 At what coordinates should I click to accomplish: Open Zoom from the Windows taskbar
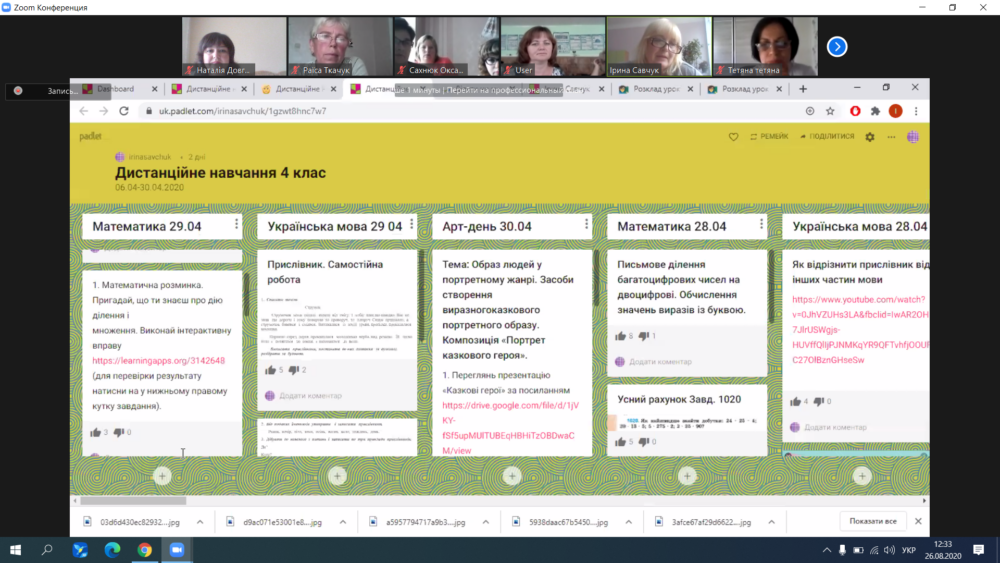pos(177,550)
